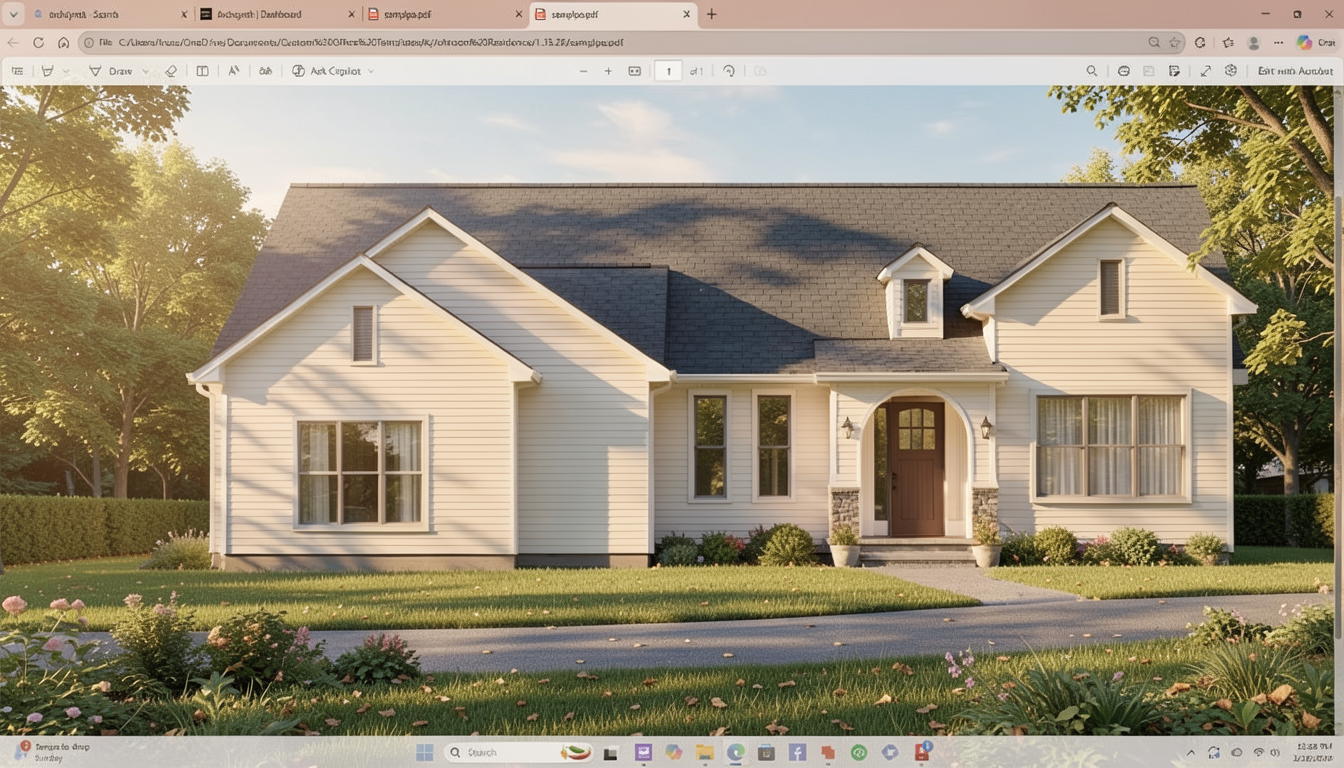Zoom out with the minus button

coord(584,71)
